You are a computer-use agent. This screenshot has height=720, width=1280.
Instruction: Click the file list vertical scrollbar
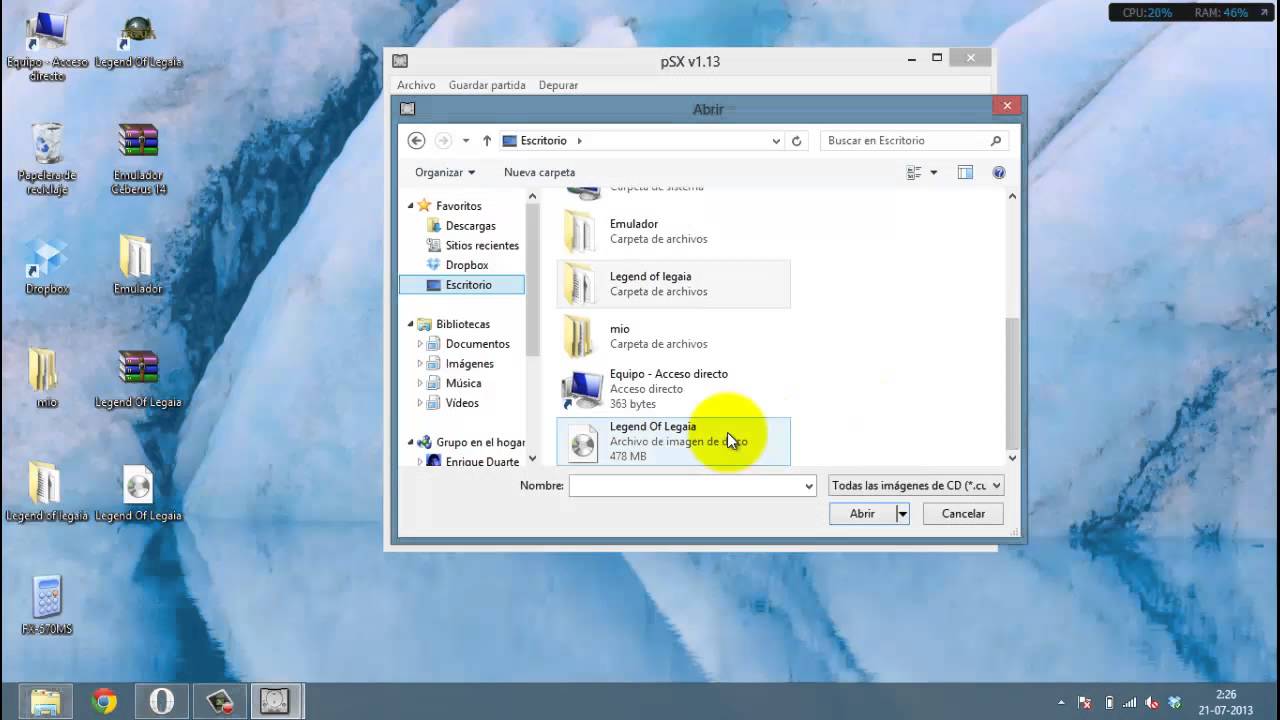pos(1012,384)
